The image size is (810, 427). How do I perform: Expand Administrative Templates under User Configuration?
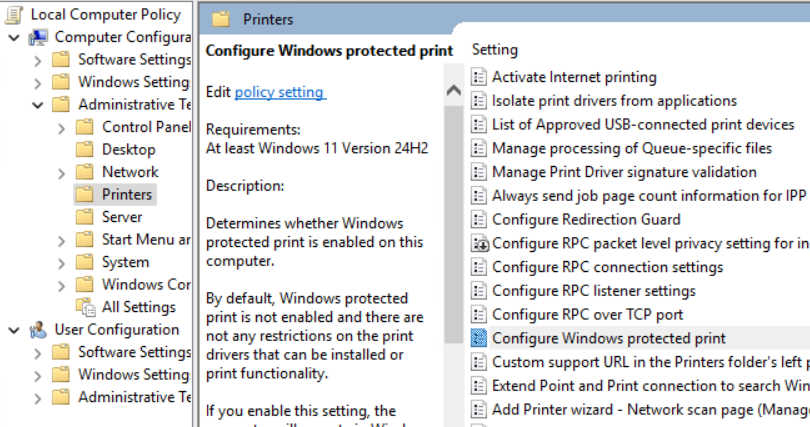coord(38,398)
